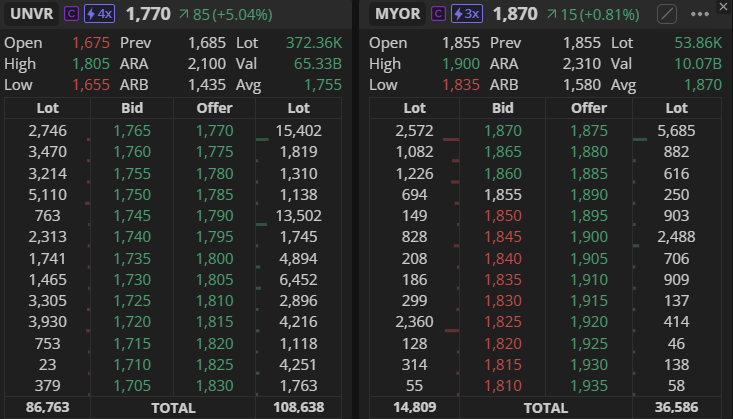Viewport: 733px width, 419px height.
Task: Click MYOR bid lot 2,572
Action: click(x=414, y=131)
